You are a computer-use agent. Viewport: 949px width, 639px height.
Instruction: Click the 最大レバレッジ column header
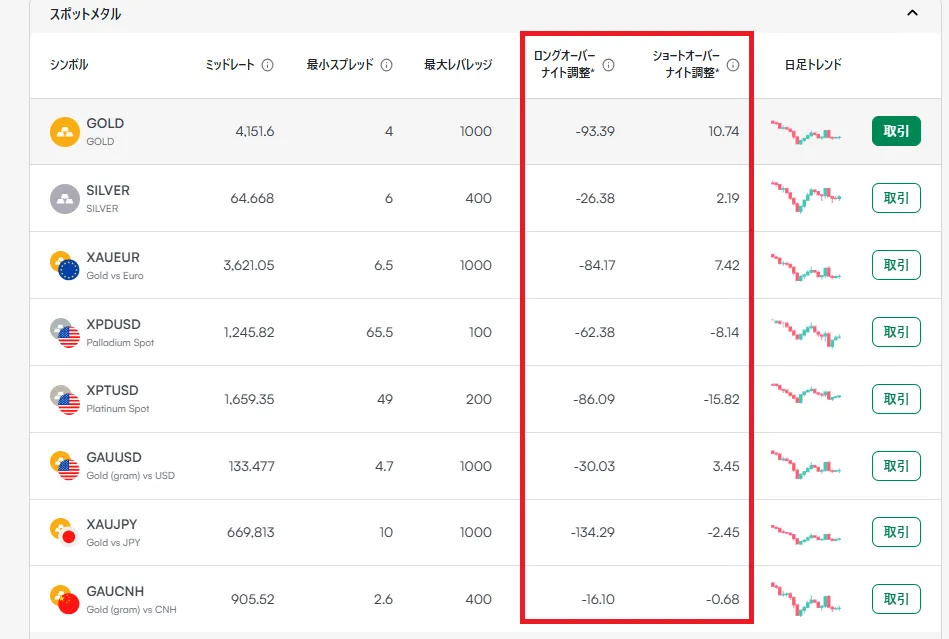tap(458, 64)
